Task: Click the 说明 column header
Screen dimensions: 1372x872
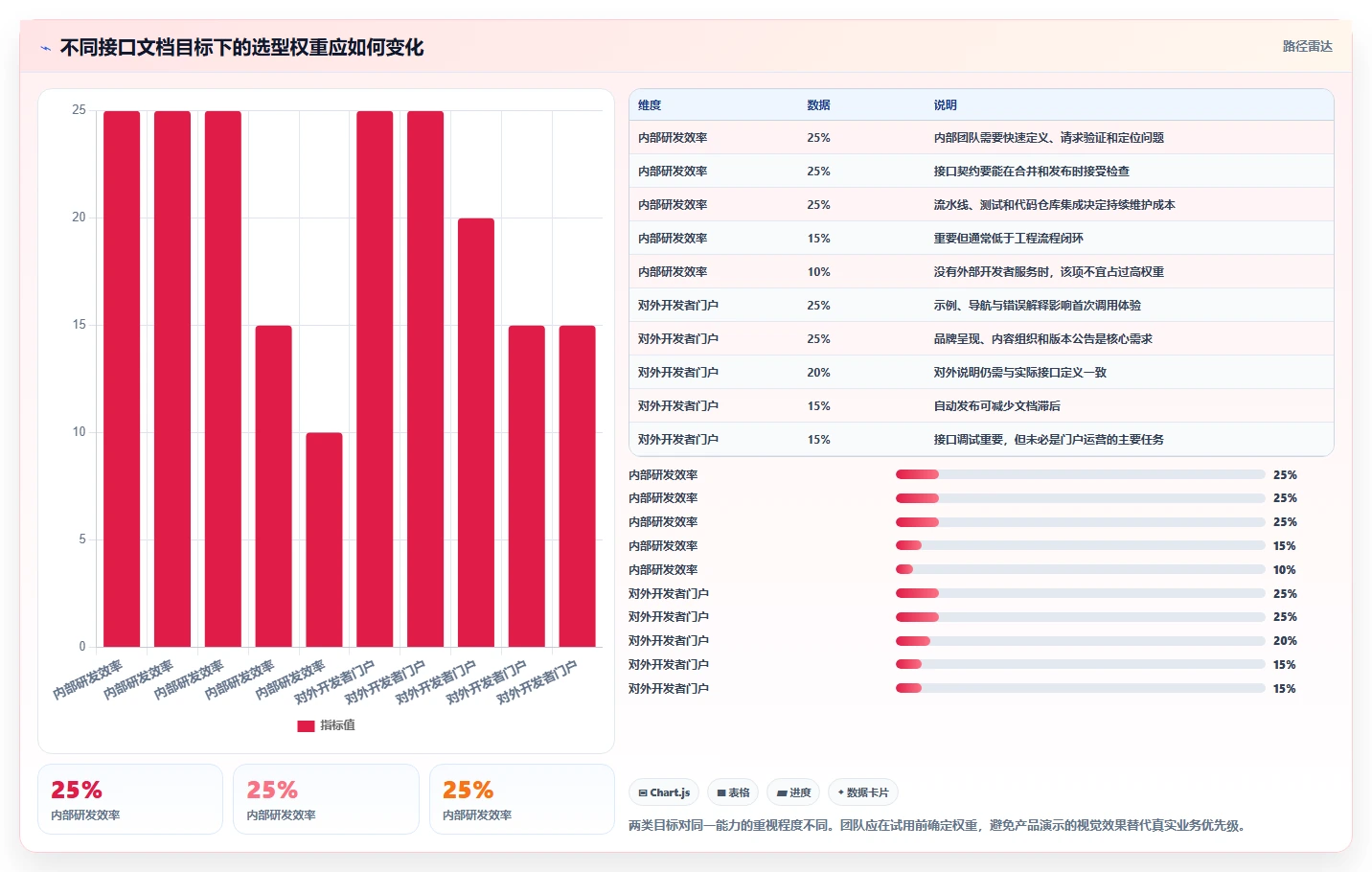Action: point(946,105)
